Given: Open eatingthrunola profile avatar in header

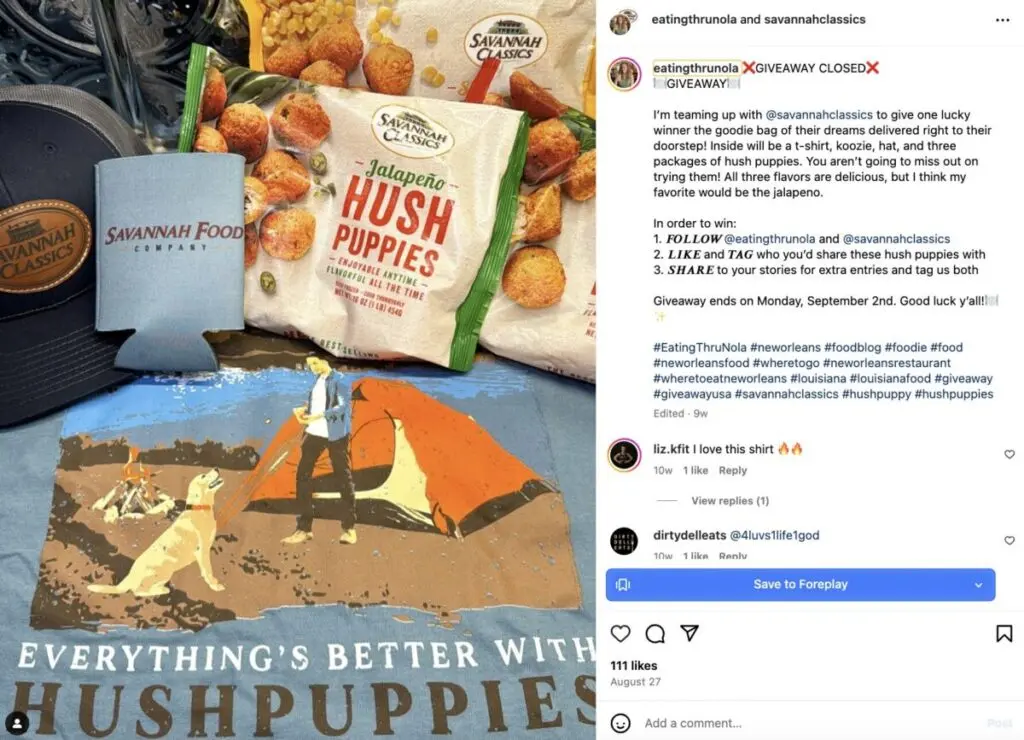Looking at the screenshot, I should (622, 22).
